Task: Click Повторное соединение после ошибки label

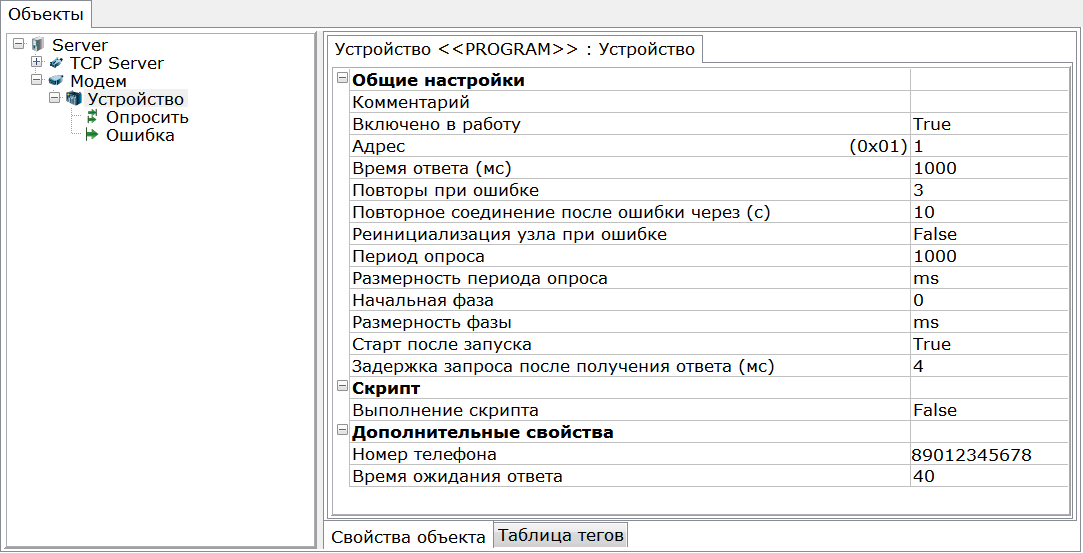Action: (561, 213)
